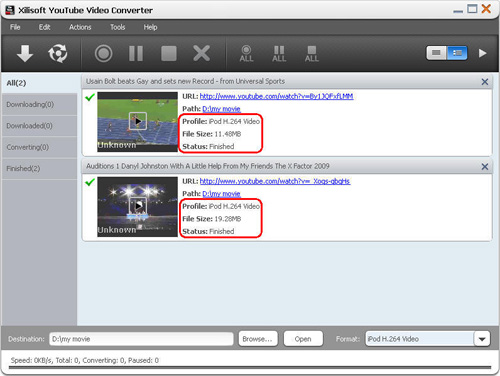
Task: Click the Browse... button
Action: tap(258, 339)
